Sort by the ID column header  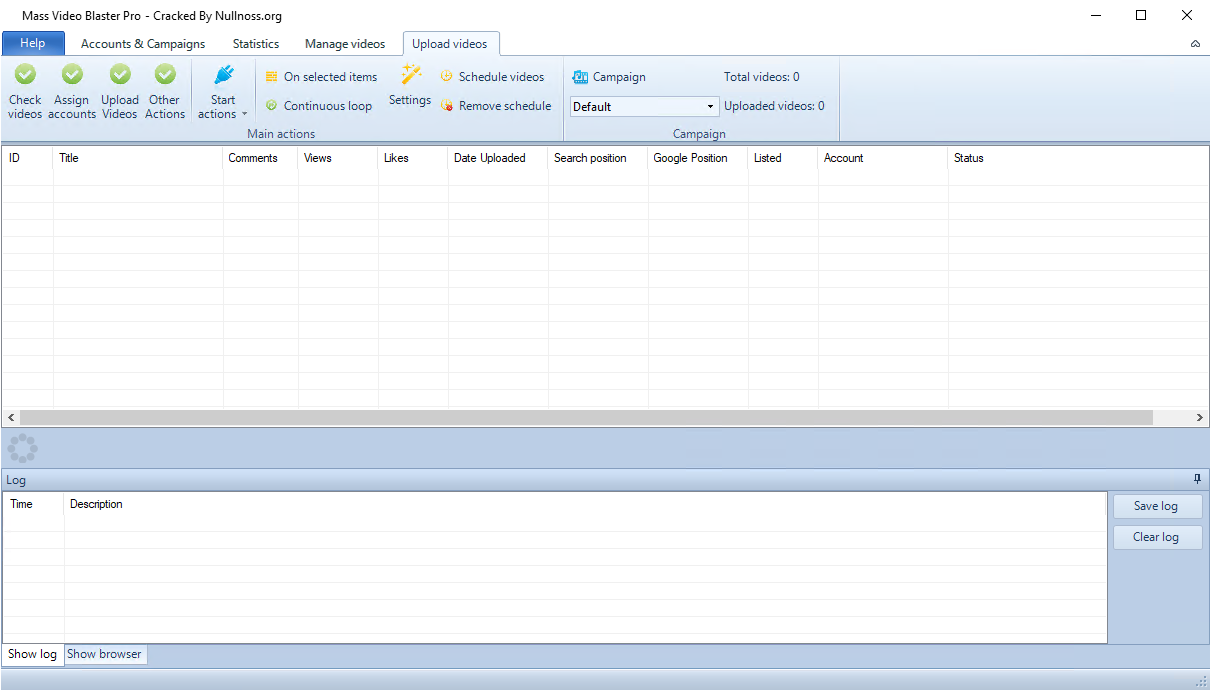28,158
